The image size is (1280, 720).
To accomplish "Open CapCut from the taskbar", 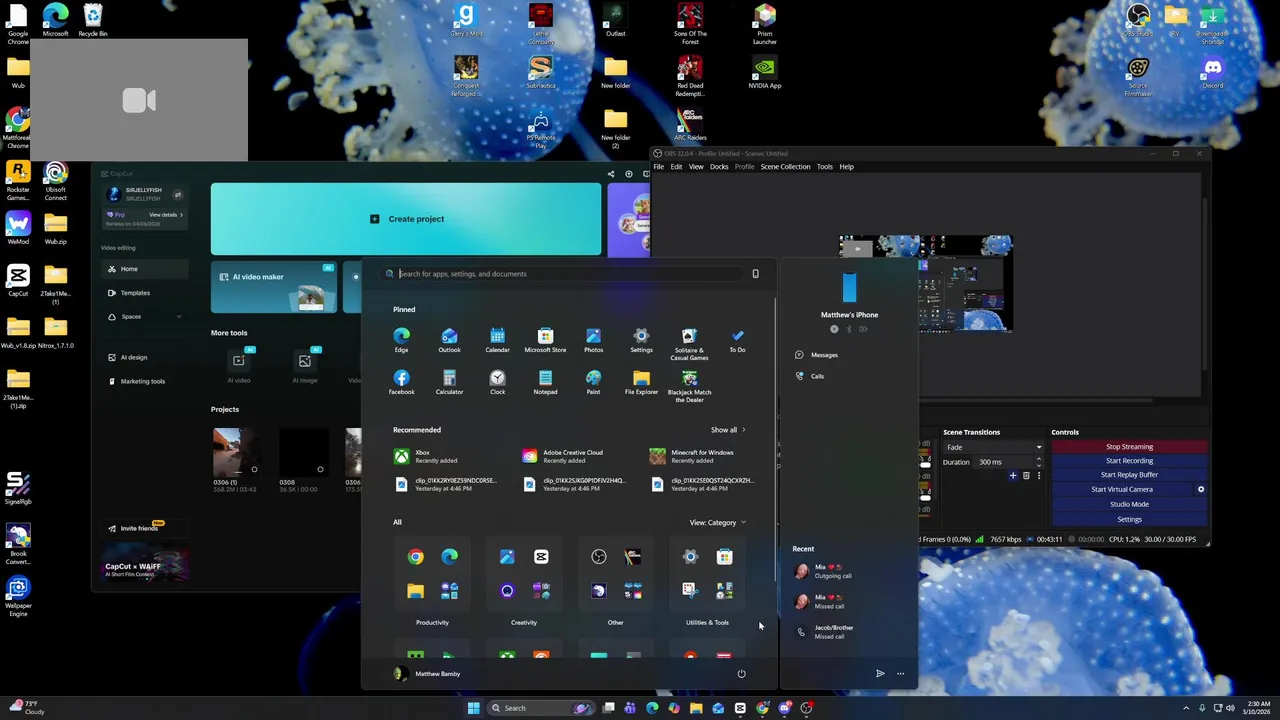I will tap(740, 708).
